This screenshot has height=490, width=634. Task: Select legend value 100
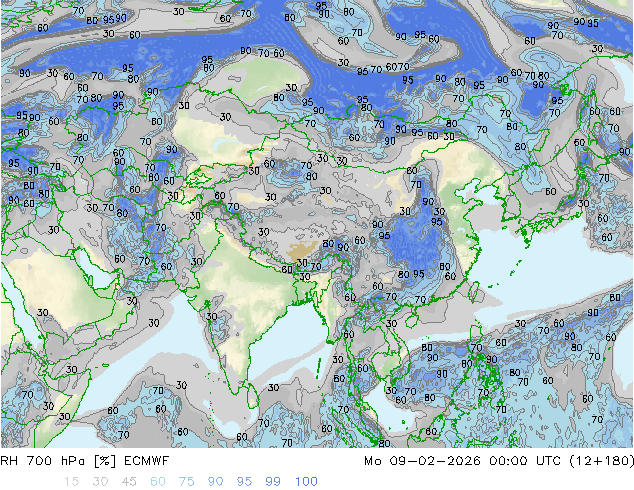[306, 482]
